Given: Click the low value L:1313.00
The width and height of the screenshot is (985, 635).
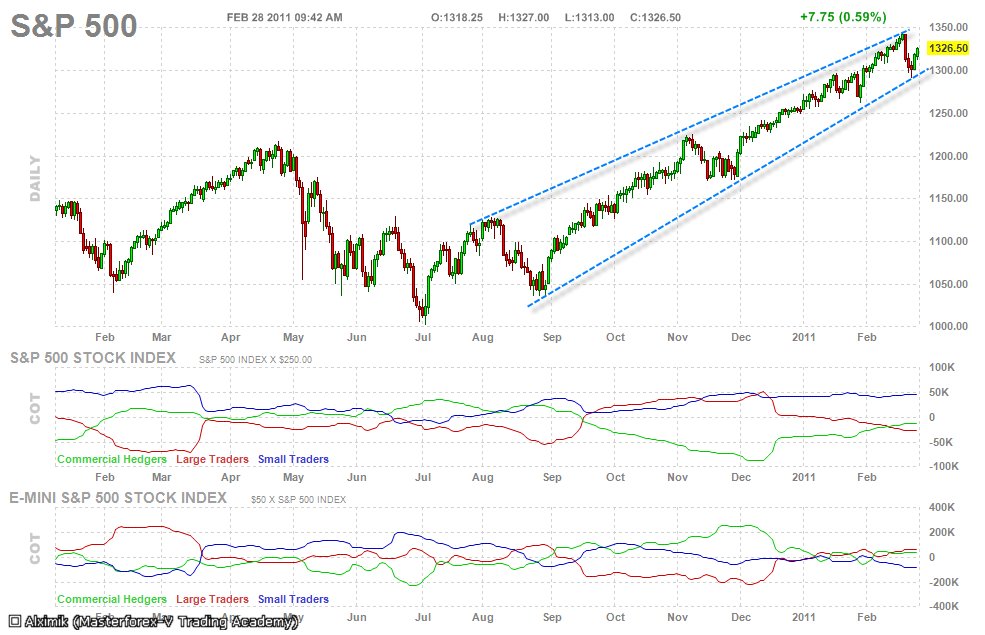Looking at the screenshot, I should [589, 18].
